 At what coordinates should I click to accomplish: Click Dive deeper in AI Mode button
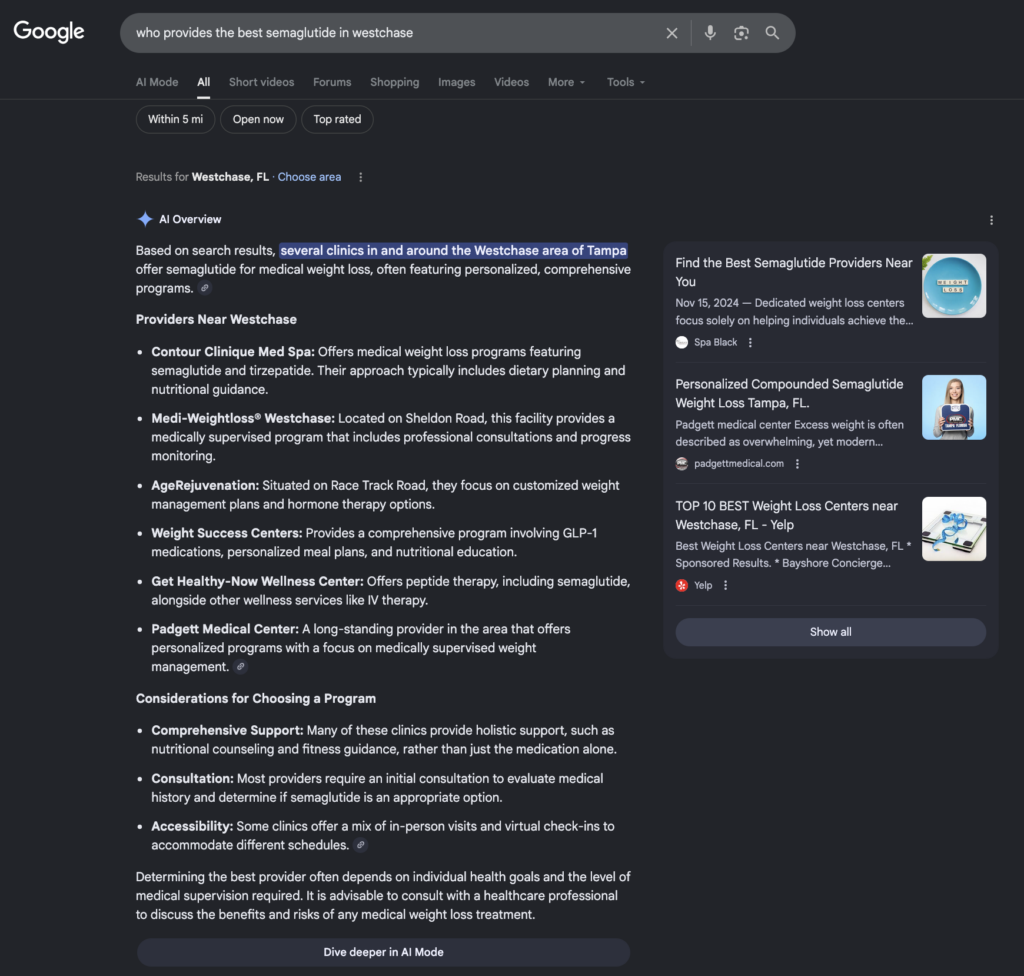(383, 952)
